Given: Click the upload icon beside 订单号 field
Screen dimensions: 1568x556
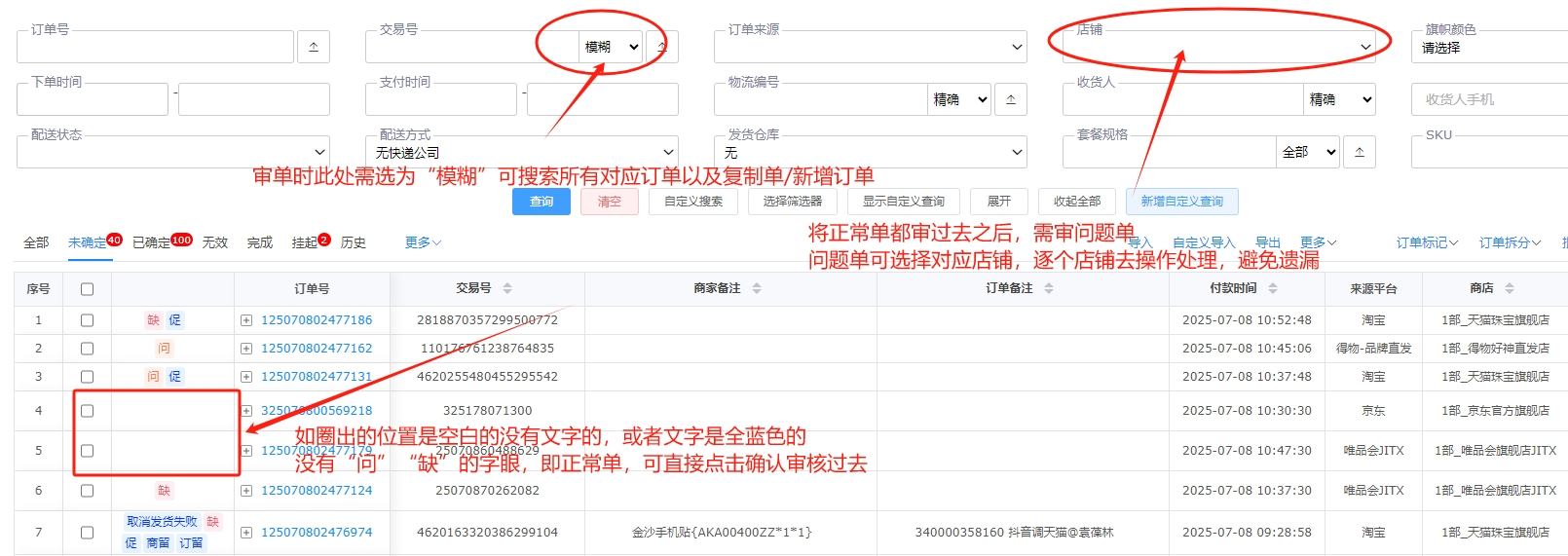Looking at the screenshot, I should 313,47.
